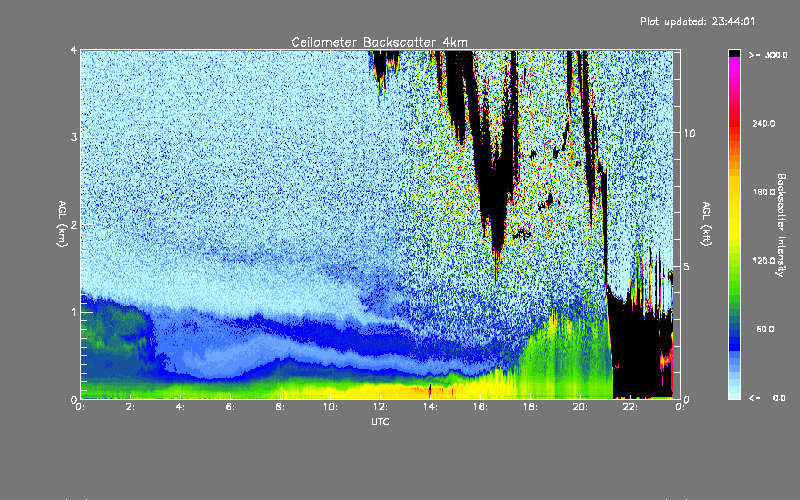Click the 3 km tick label on left axis

(x=74, y=137)
